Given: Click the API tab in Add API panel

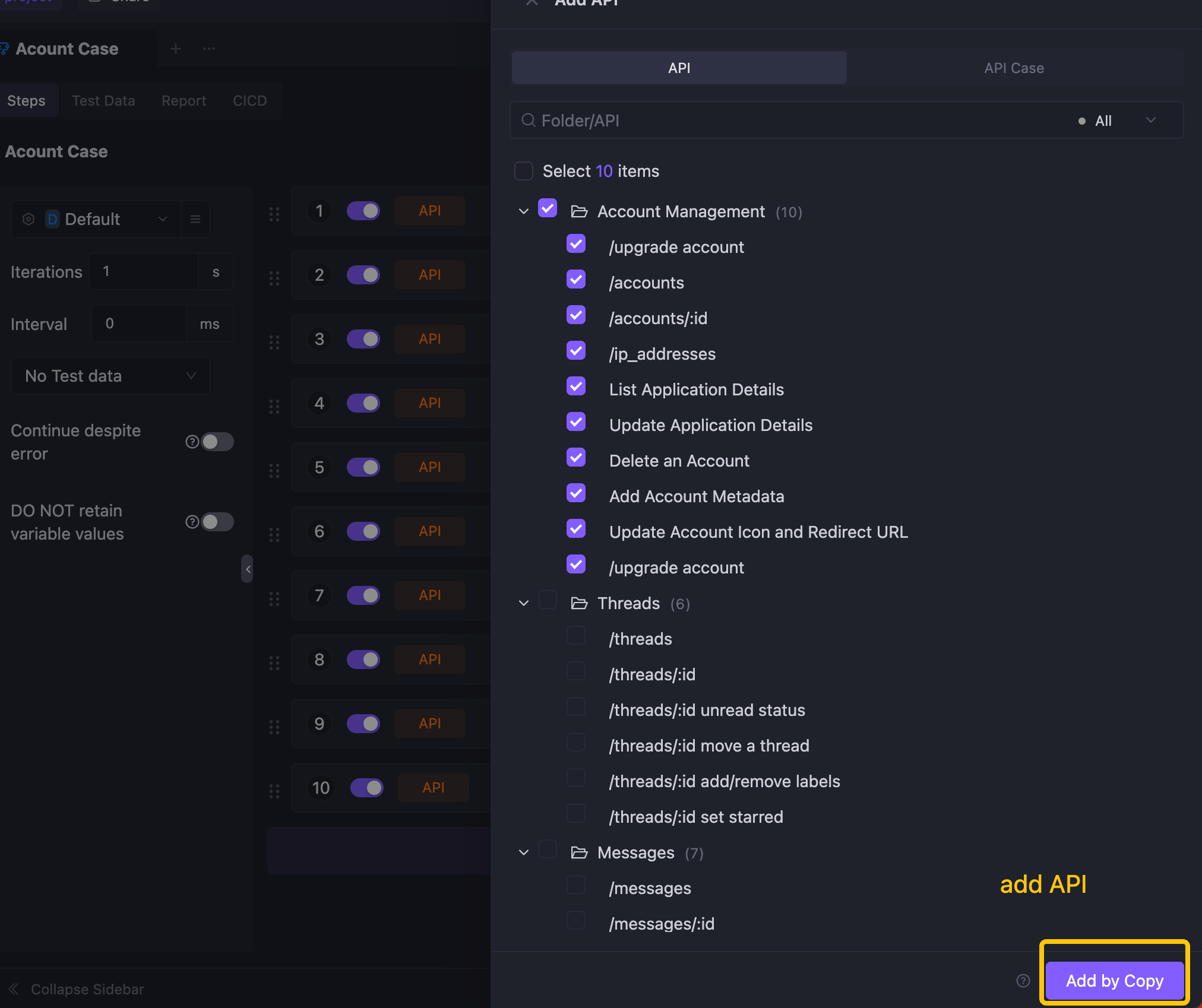Looking at the screenshot, I should point(680,67).
